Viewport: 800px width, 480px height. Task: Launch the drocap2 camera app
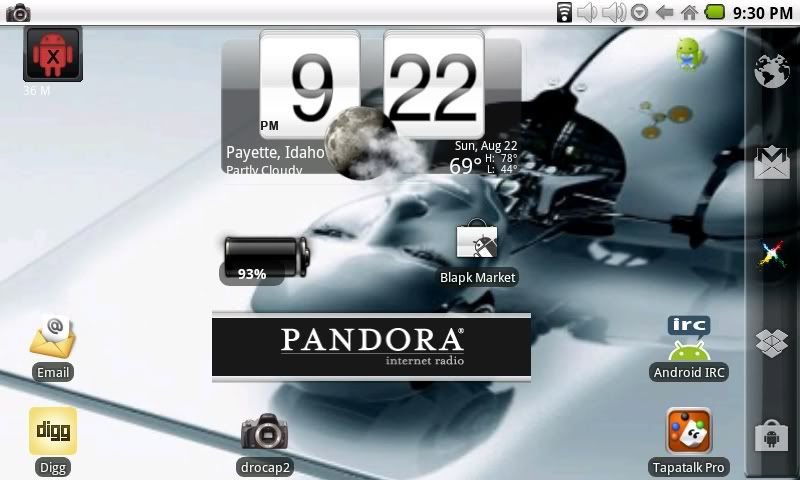click(264, 445)
